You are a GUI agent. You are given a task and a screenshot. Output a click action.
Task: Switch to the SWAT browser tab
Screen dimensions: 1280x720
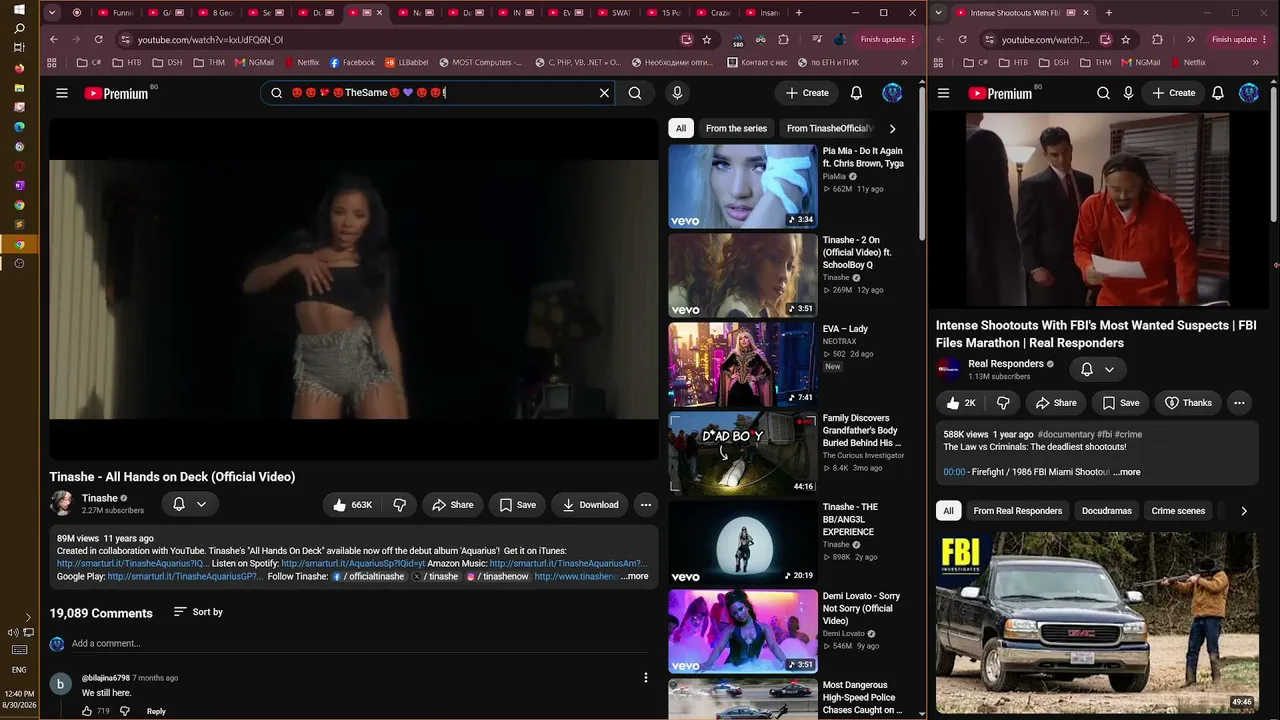click(x=621, y=13)
